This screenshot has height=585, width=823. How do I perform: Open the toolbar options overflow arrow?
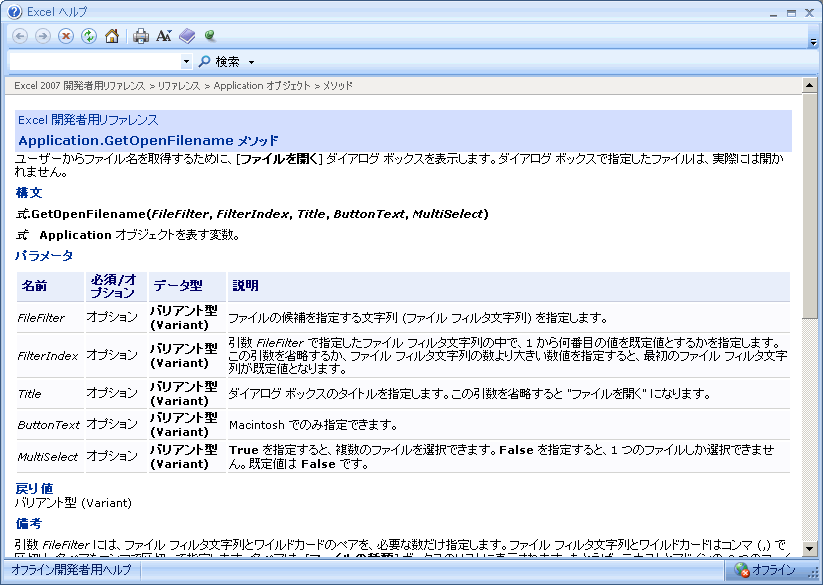click(x=813, y=42)
